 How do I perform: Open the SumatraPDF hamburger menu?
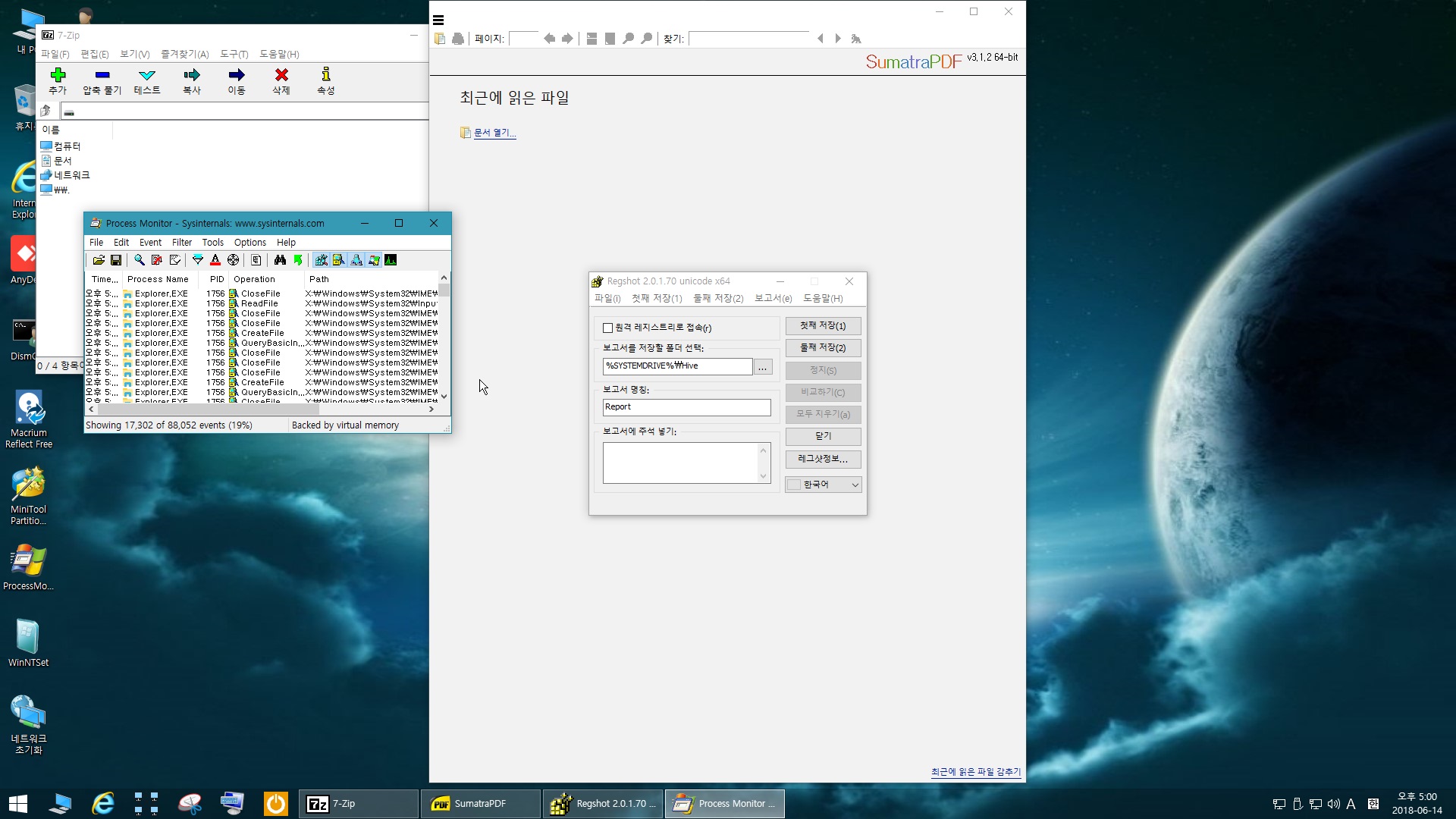coord(438,20)
